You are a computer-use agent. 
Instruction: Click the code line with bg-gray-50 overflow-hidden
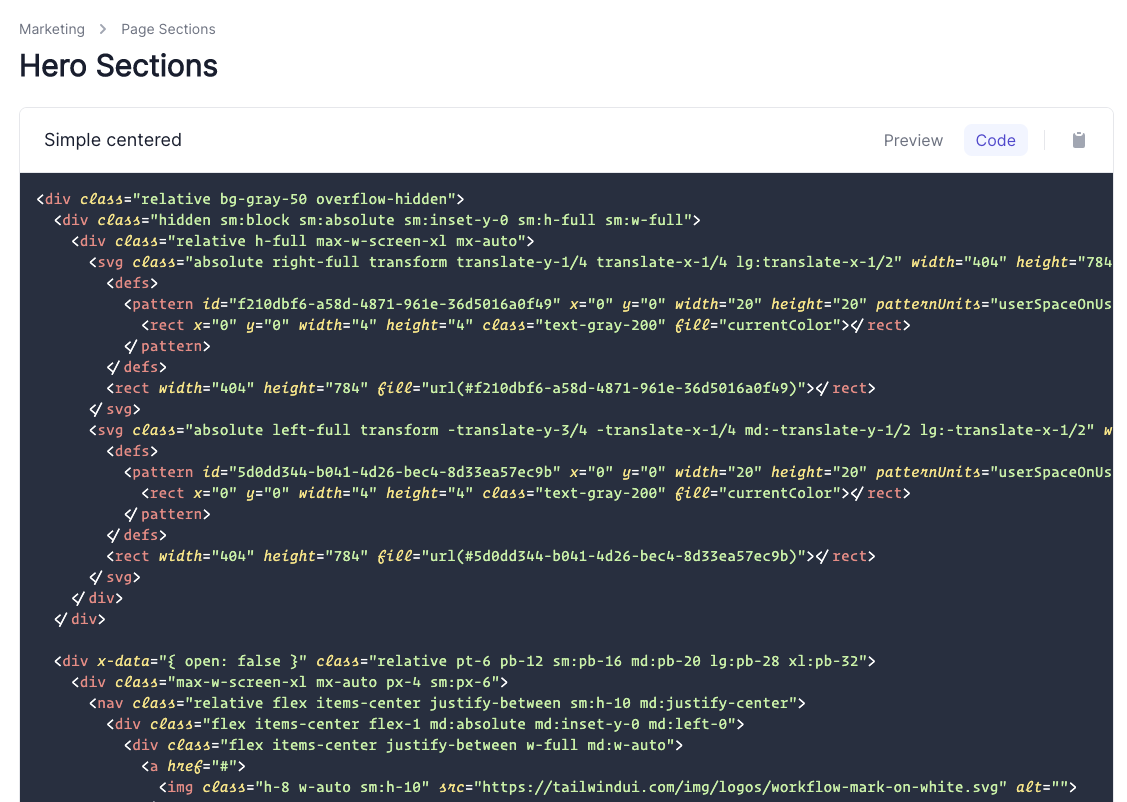tap(250, 199)
